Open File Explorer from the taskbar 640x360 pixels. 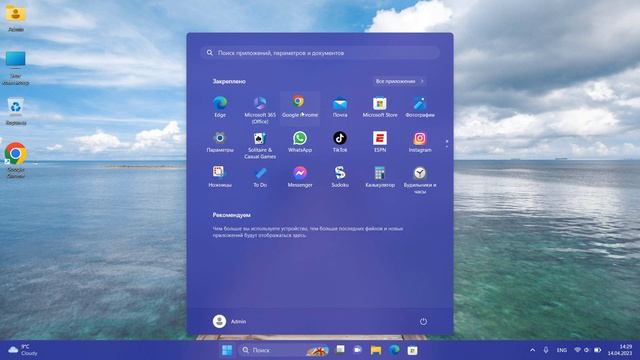tap(376, 350)
